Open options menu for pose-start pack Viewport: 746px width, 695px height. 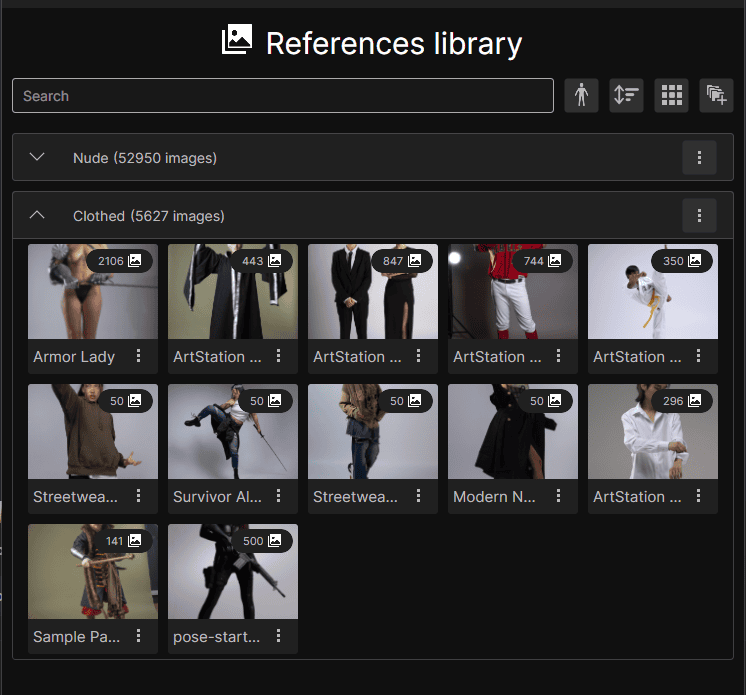[279, 637]
